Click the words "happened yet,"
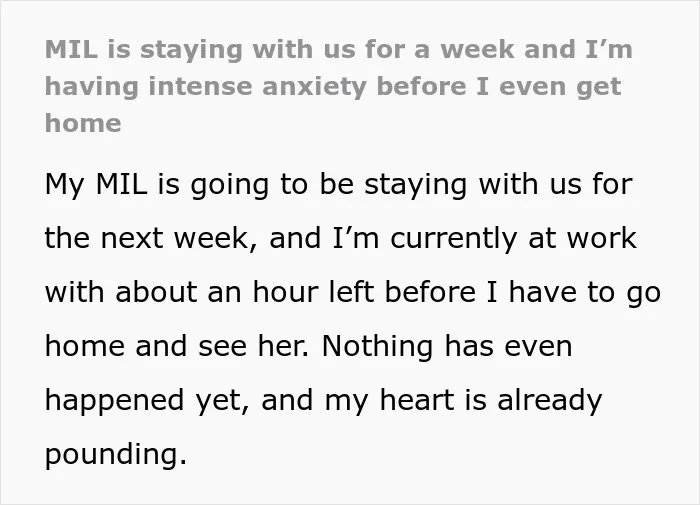The image size is (700, 505). click(x=147, y=401)
